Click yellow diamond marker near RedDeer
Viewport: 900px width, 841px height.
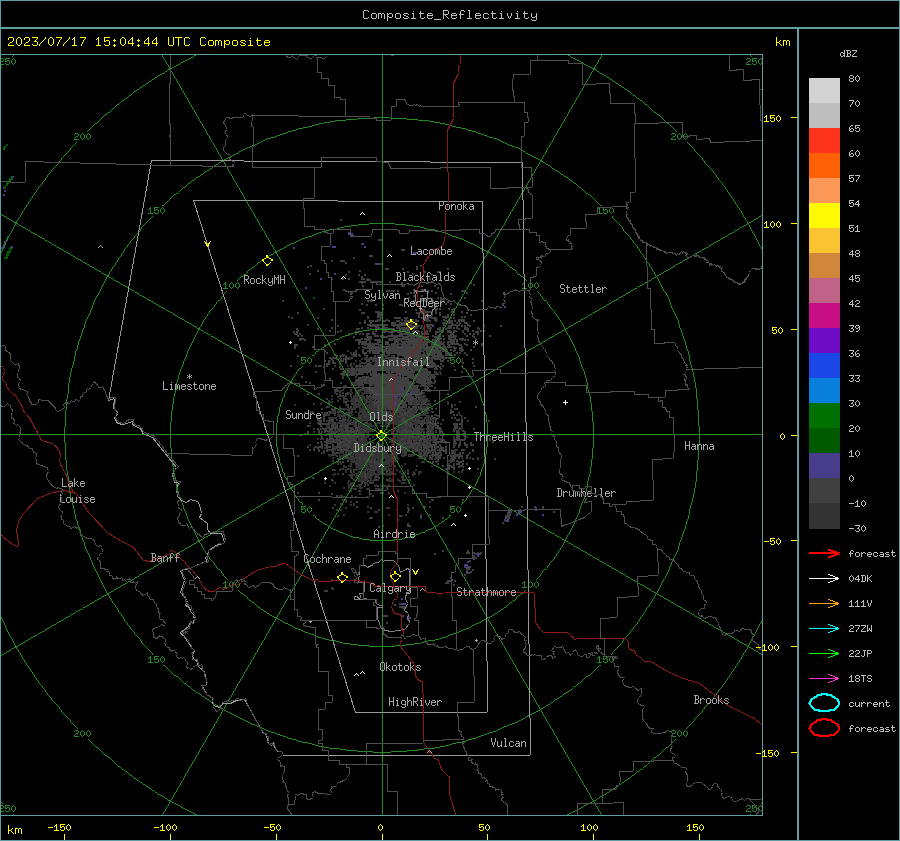pos(411,325)
